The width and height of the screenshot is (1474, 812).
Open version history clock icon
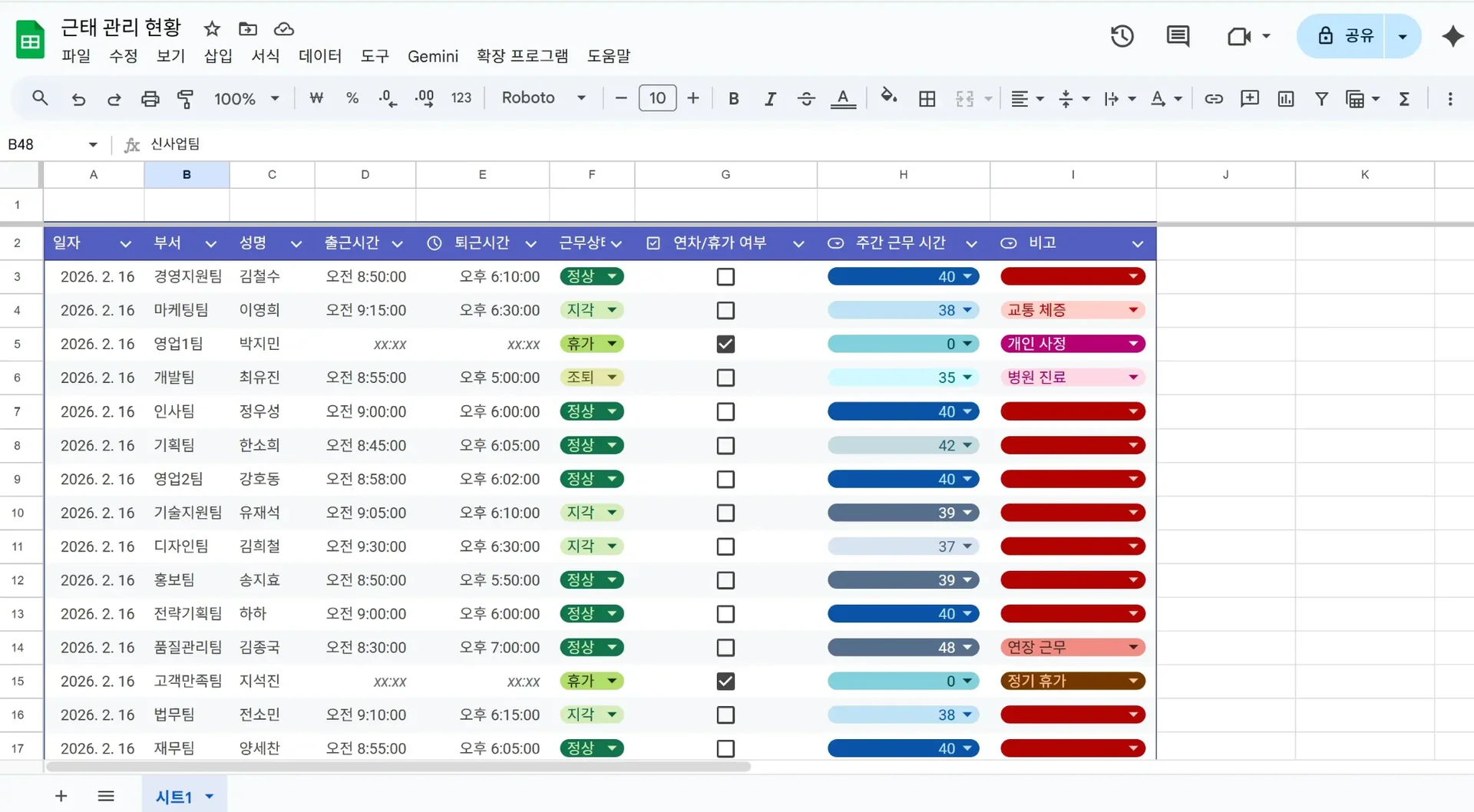tap(1122, 36)
